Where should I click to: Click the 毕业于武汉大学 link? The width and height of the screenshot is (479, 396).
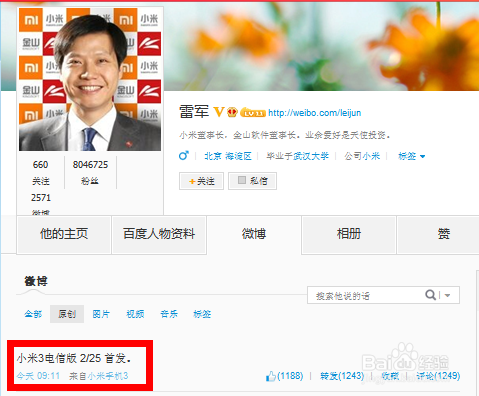(297, 156)
